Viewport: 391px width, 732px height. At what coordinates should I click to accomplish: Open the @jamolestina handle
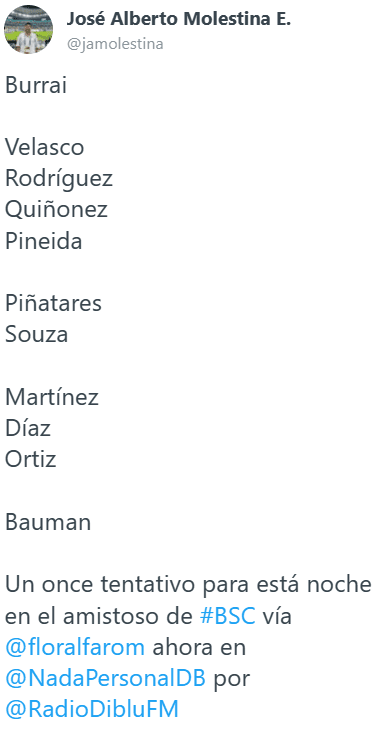click(115, 44)
